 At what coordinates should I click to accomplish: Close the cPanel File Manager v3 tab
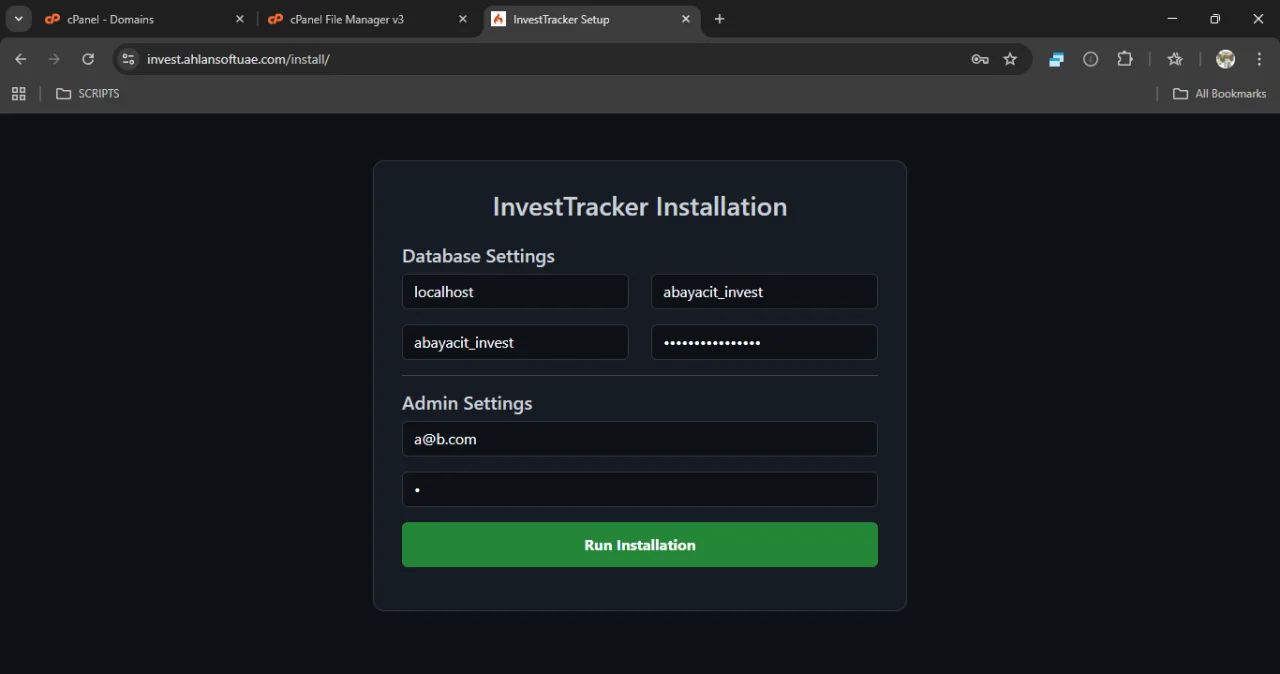point(462,19)
